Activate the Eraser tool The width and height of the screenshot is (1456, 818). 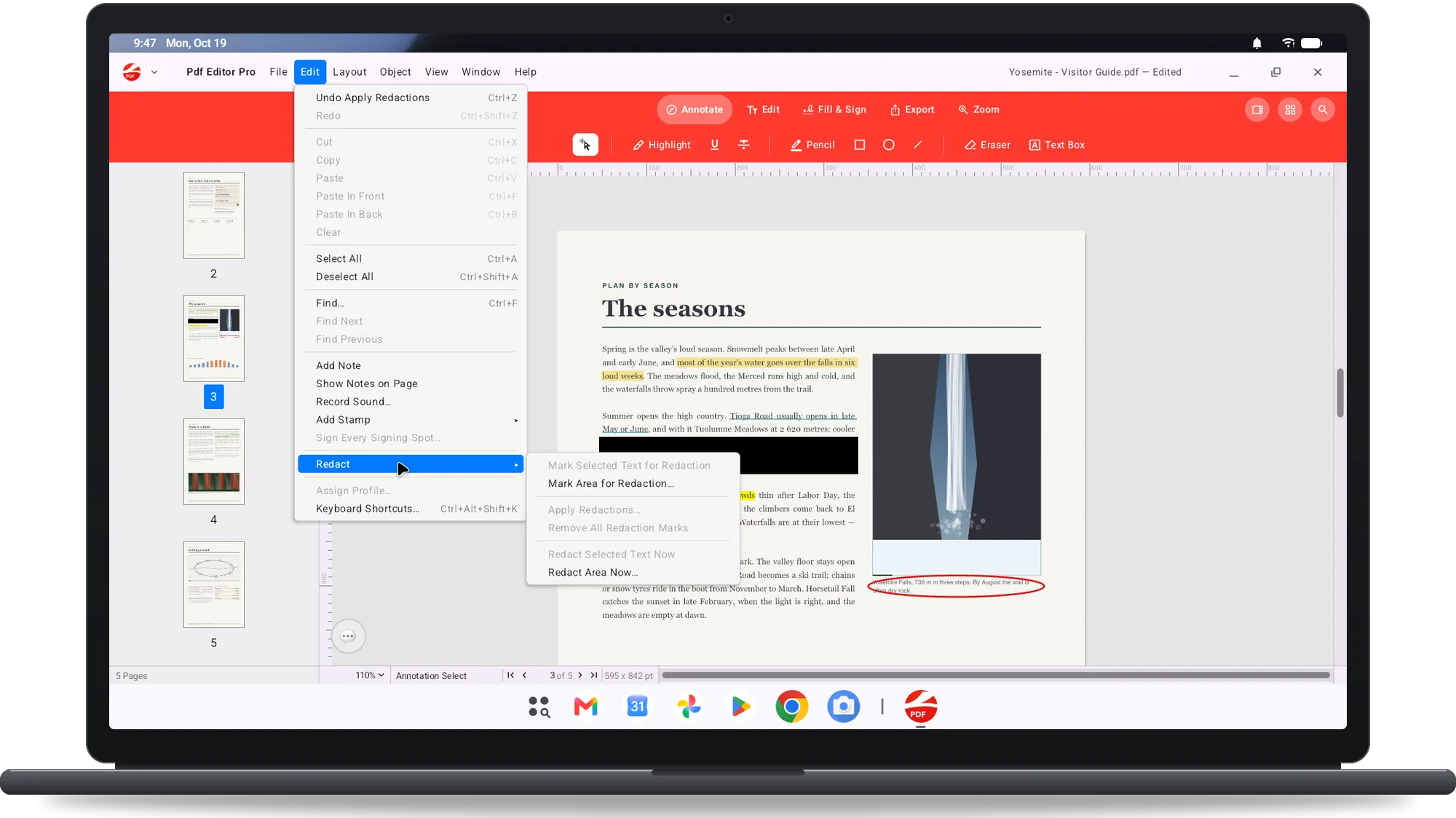(987, 145)
